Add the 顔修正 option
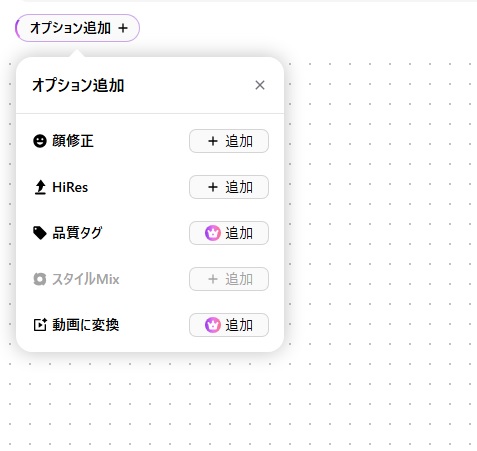Image resolution: width=477 pixels, height=451 pixels. tap(229, 141)
